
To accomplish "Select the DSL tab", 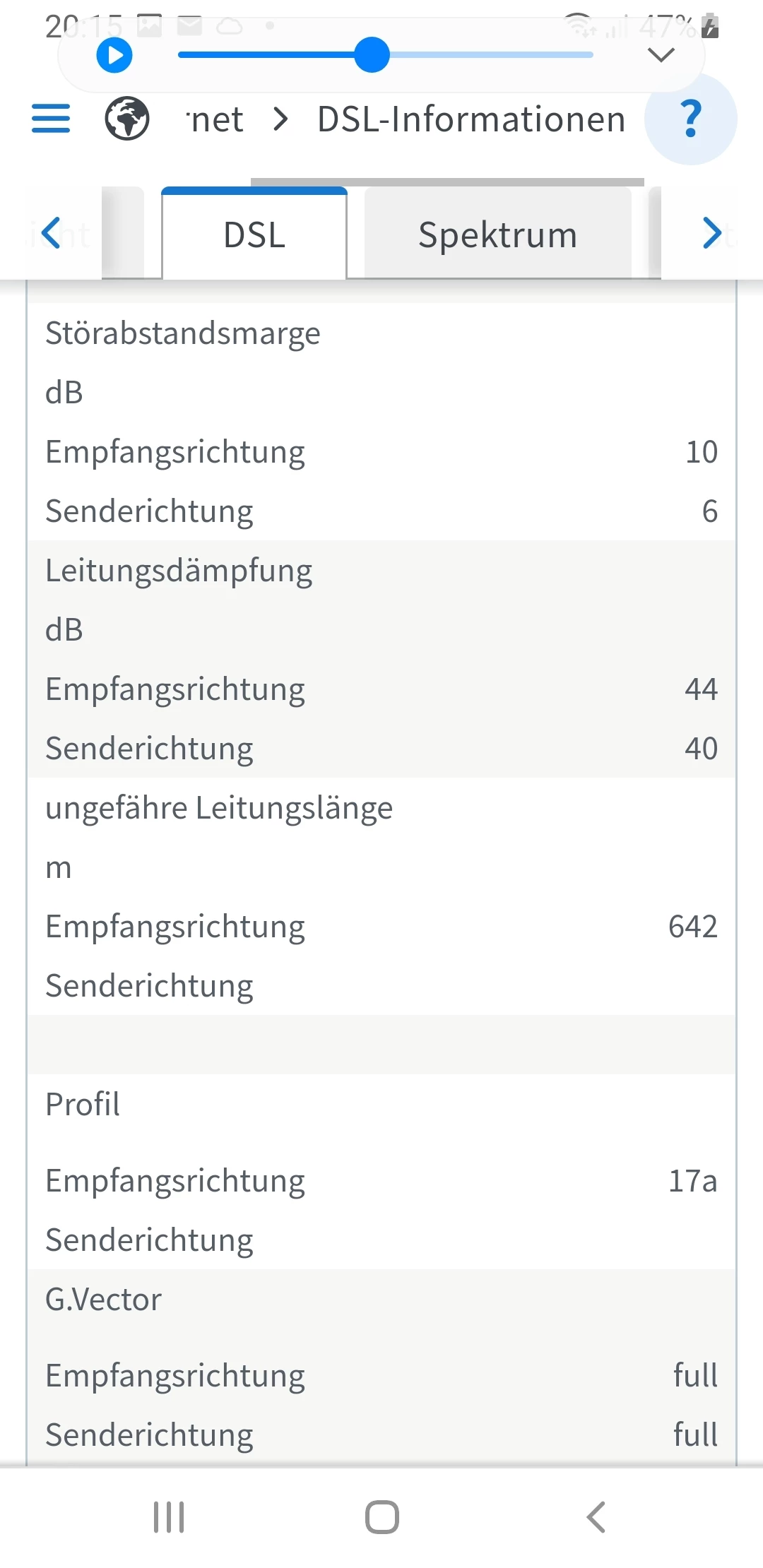I will [x=254, y=234].
